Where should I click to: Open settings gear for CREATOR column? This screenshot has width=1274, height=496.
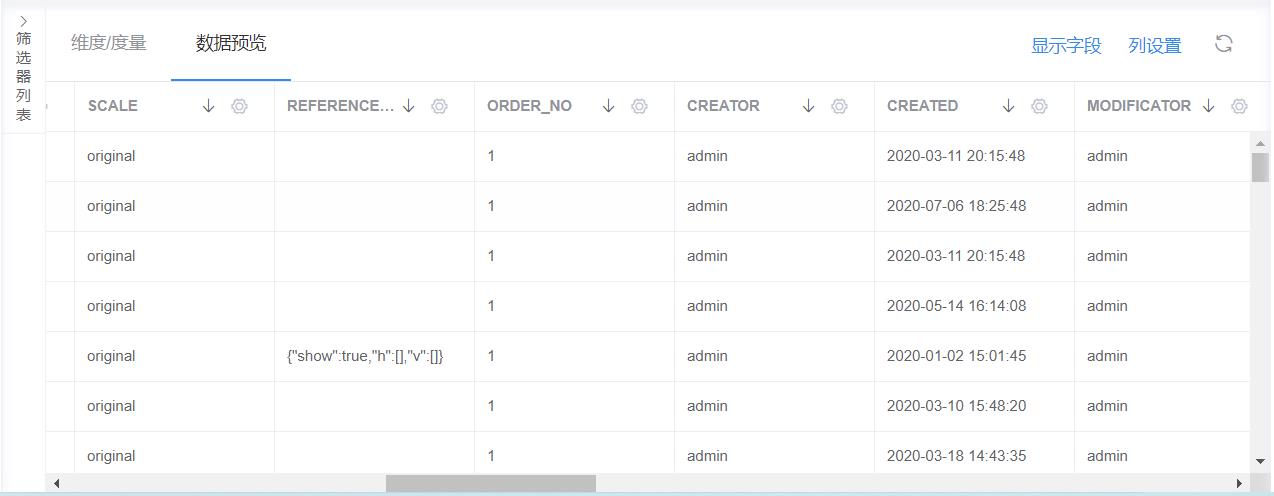[x=839, y=106]
